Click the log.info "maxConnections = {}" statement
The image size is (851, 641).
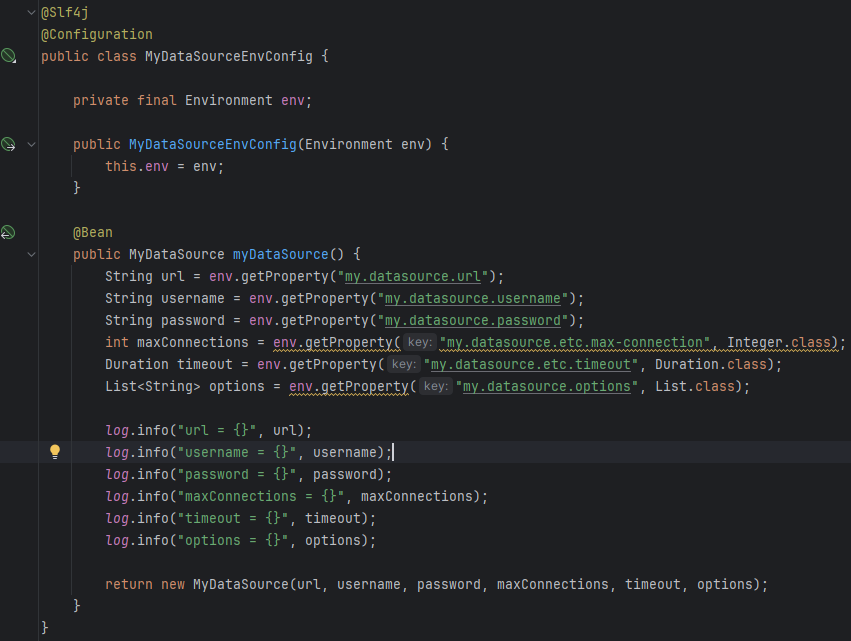(x=296, y=497)
